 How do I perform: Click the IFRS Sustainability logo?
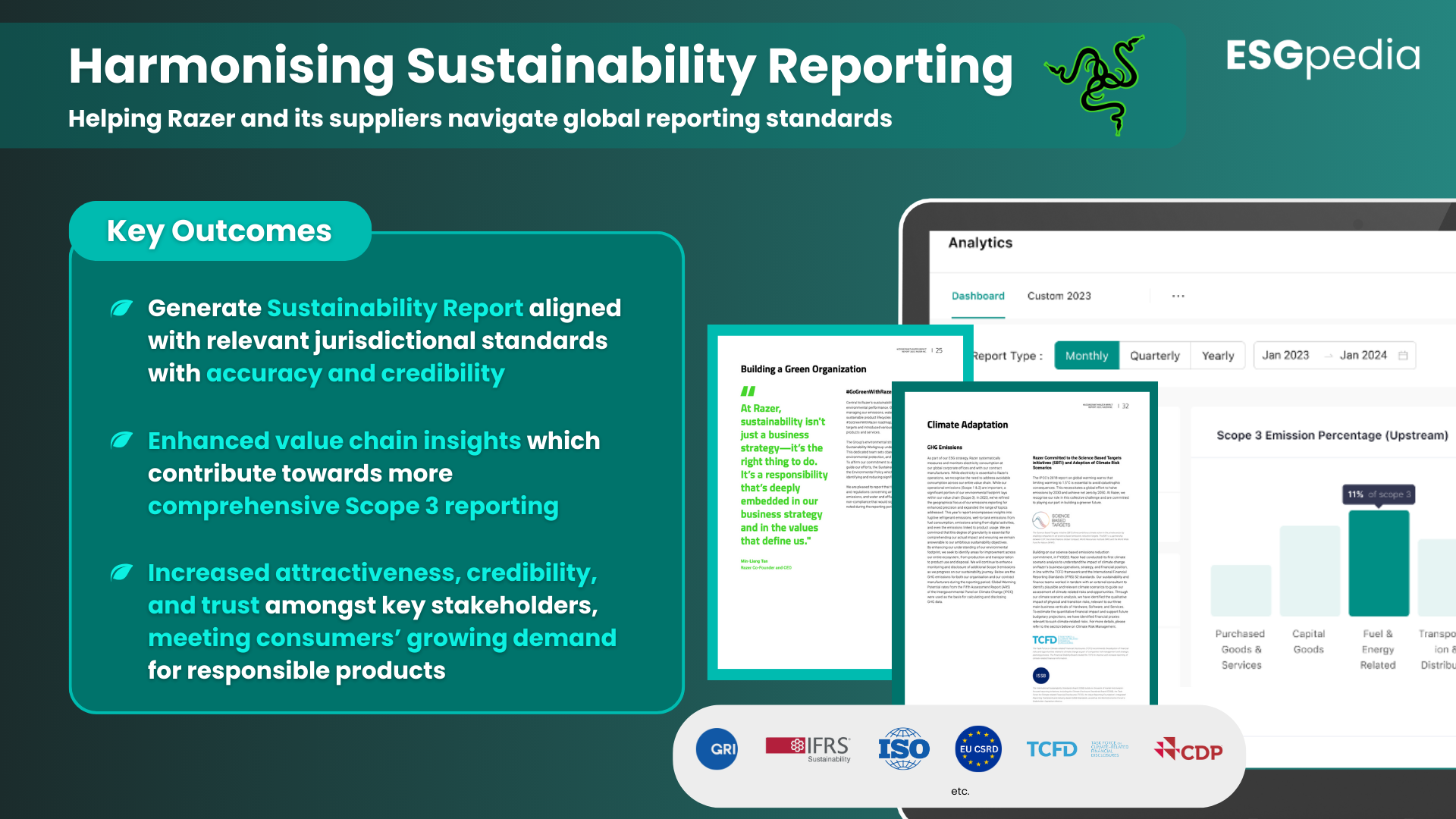click(808, 749)
